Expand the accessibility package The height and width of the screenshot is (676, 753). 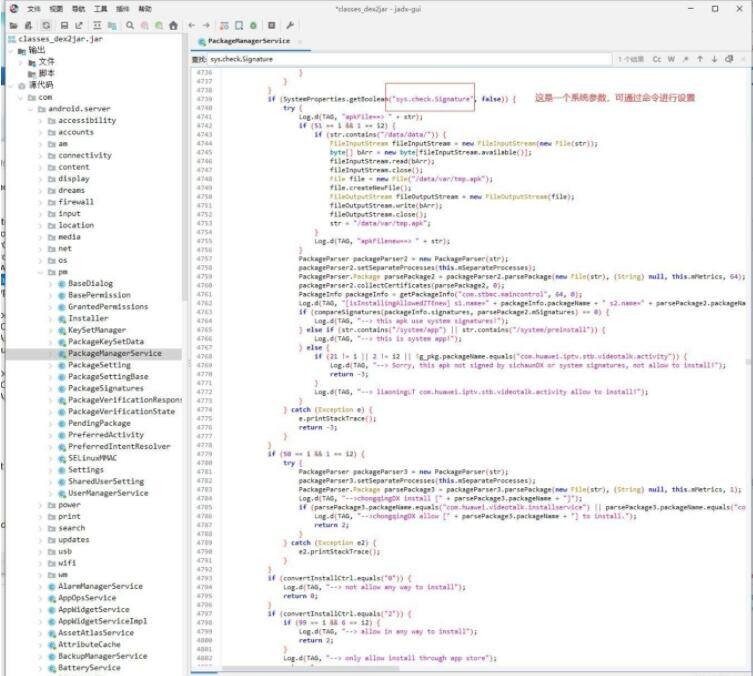coord(41,121)
